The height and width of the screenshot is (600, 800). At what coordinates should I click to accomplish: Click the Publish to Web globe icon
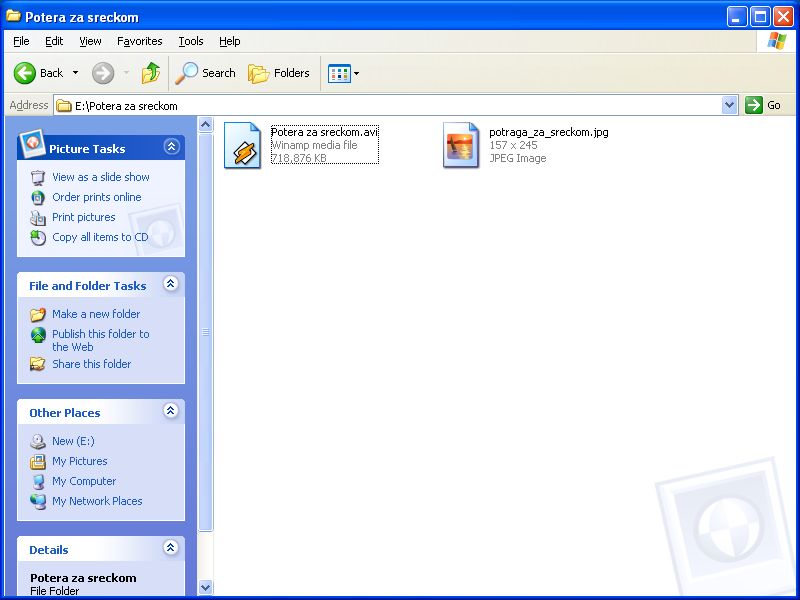pos(38,335)
